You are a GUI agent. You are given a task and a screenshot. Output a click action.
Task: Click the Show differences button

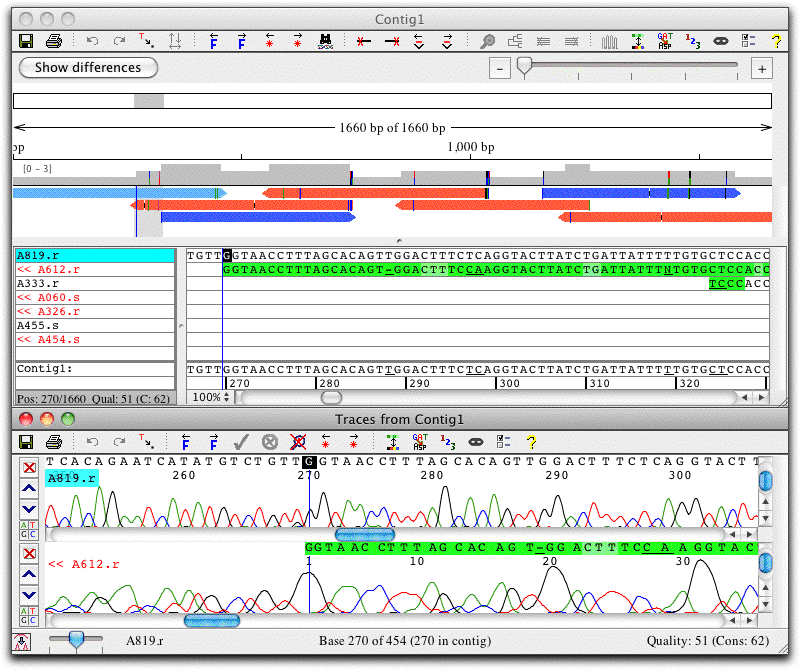click(x=88, y=67)
